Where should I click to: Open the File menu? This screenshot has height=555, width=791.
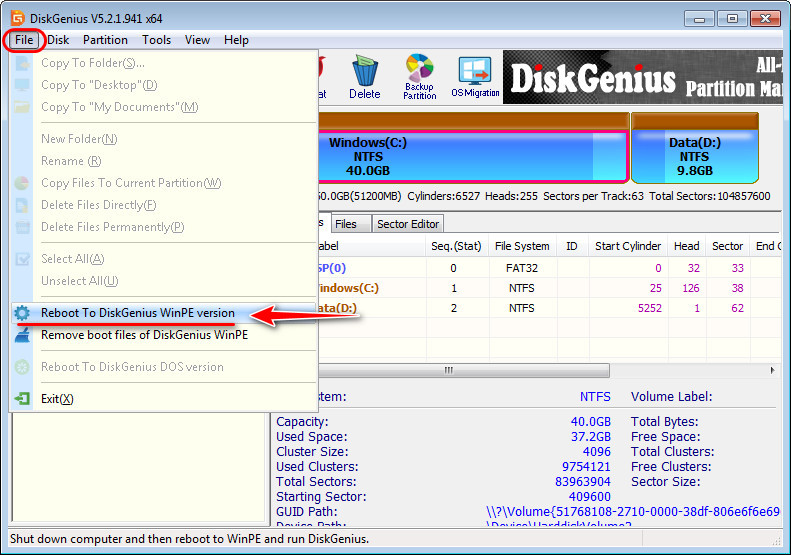[24, 40]
